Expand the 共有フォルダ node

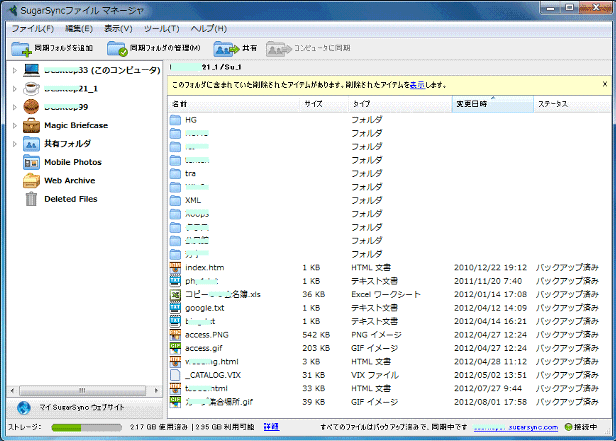click(x=15, y=144)
